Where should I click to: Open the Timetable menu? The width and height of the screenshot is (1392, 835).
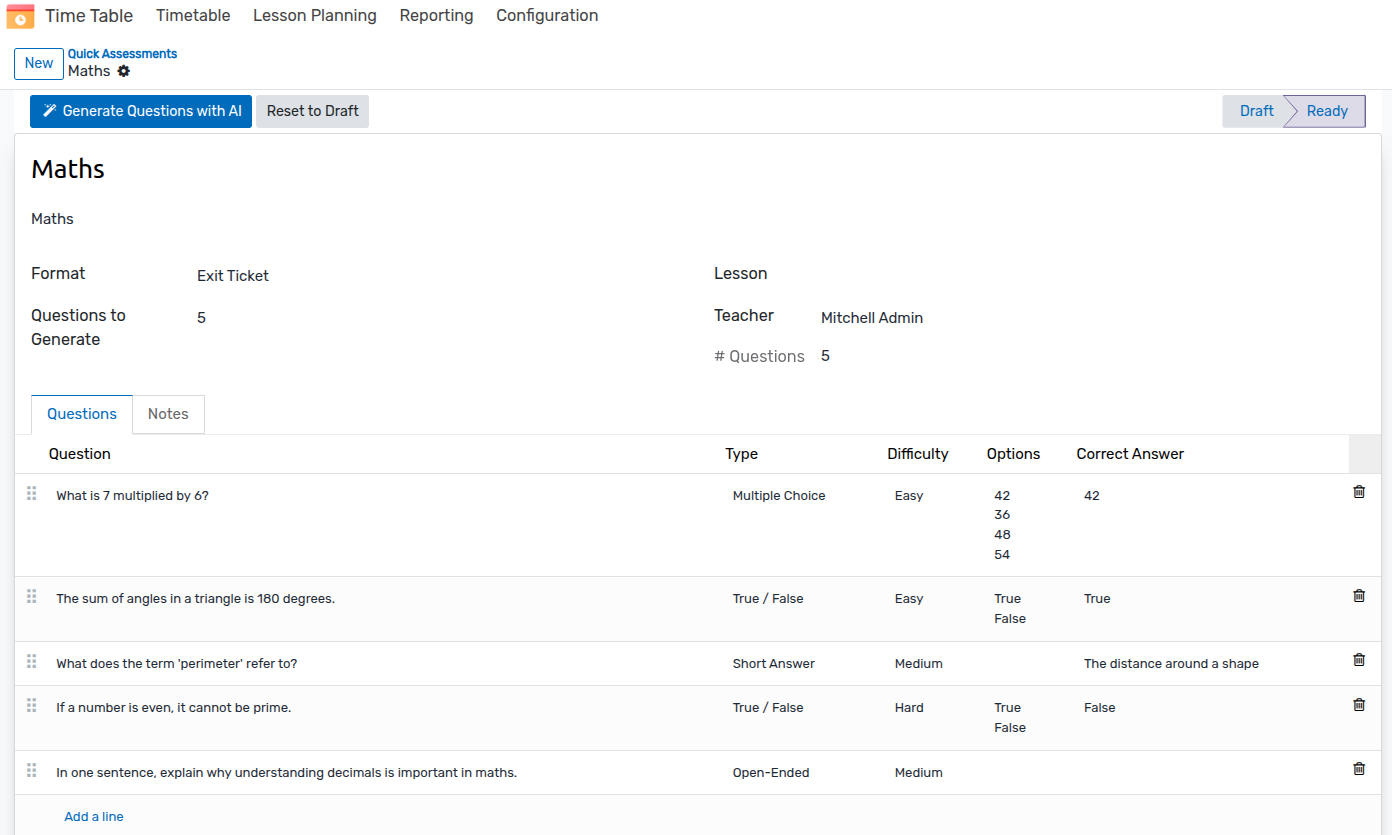[x=193, y=16]
